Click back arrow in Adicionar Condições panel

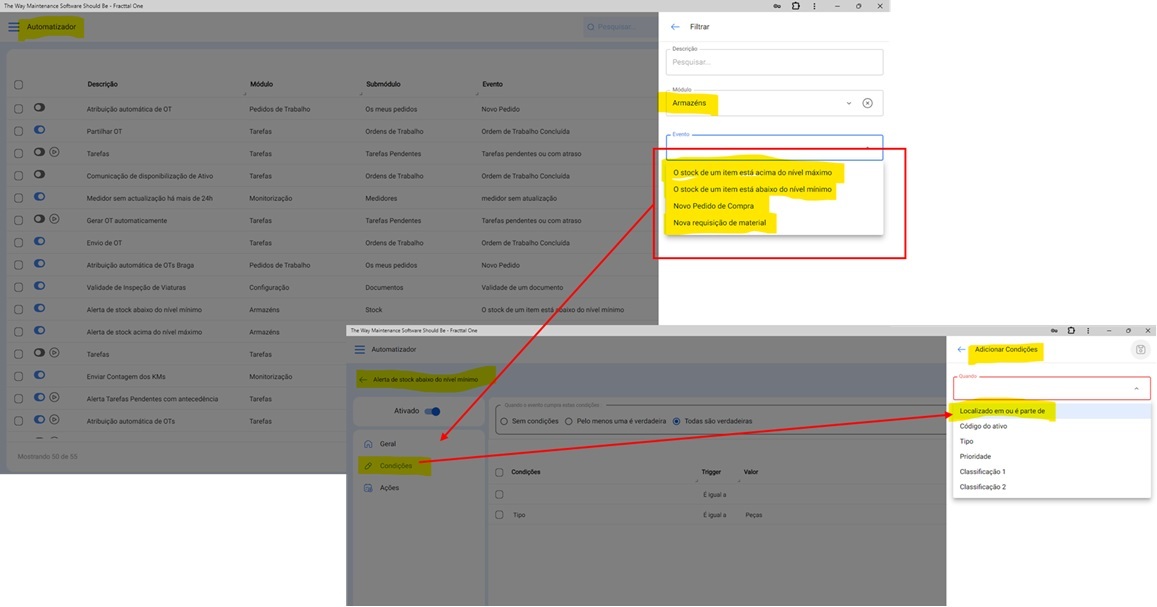pyautogui.click(x=961, y=349)
